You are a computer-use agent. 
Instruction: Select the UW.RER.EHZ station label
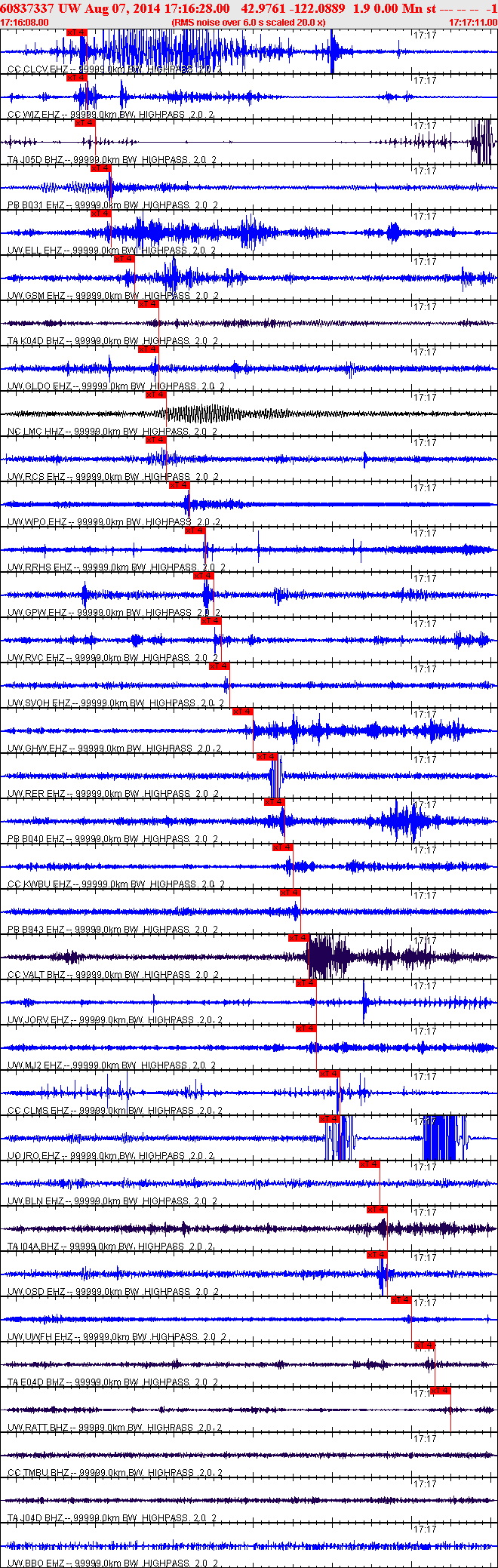pos(114,794)
